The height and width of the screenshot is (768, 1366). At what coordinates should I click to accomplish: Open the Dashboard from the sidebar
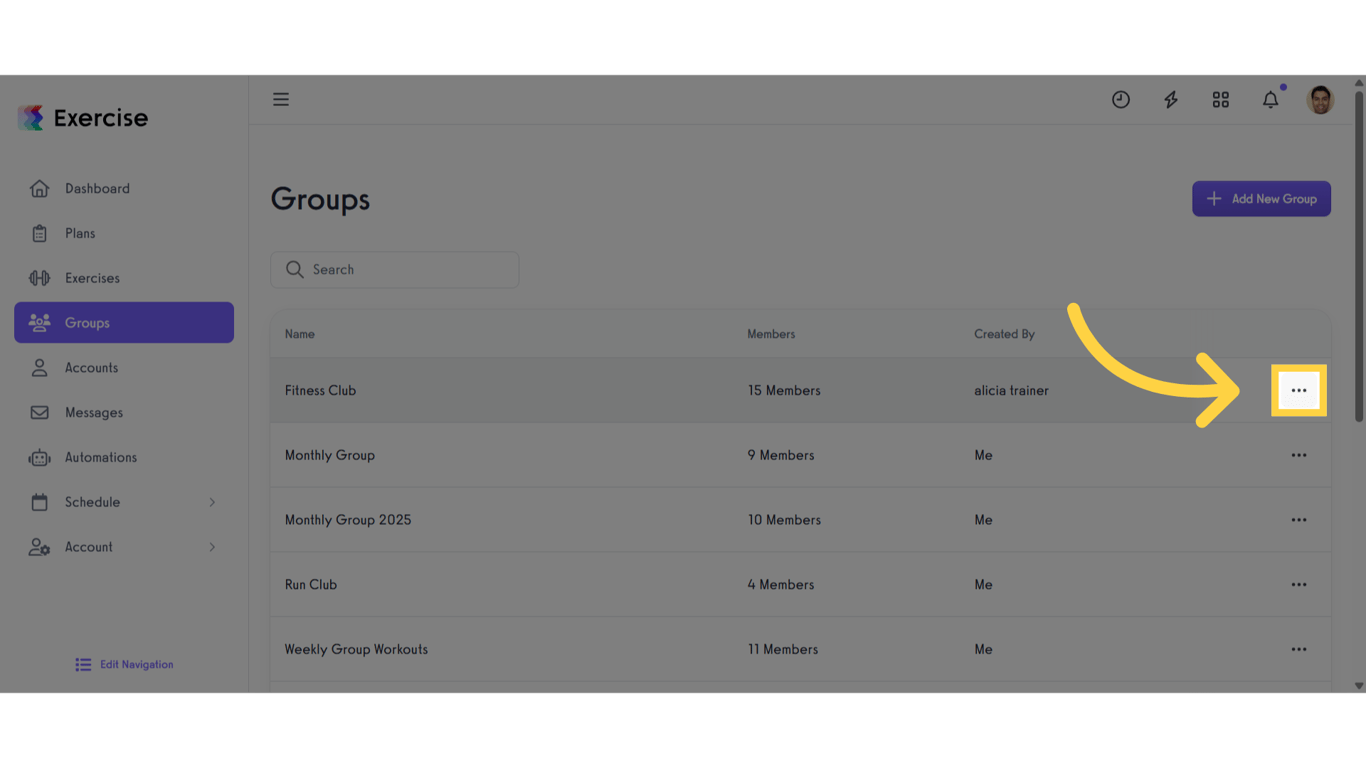point(97,188)
